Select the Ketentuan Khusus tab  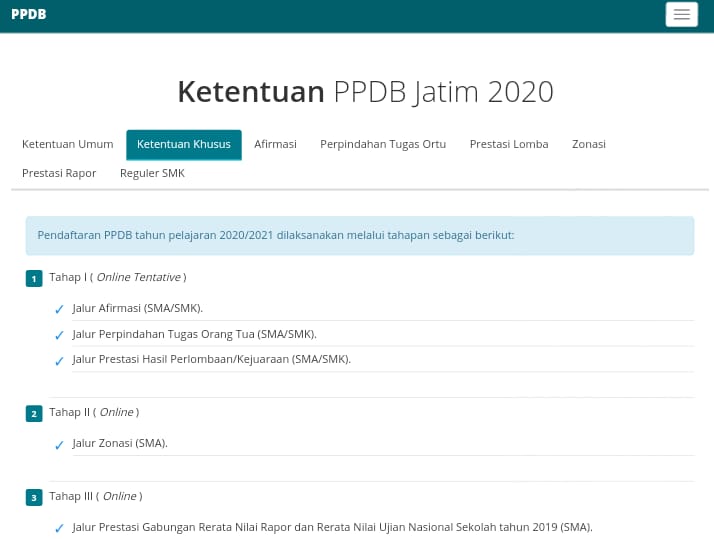[184, 144]
